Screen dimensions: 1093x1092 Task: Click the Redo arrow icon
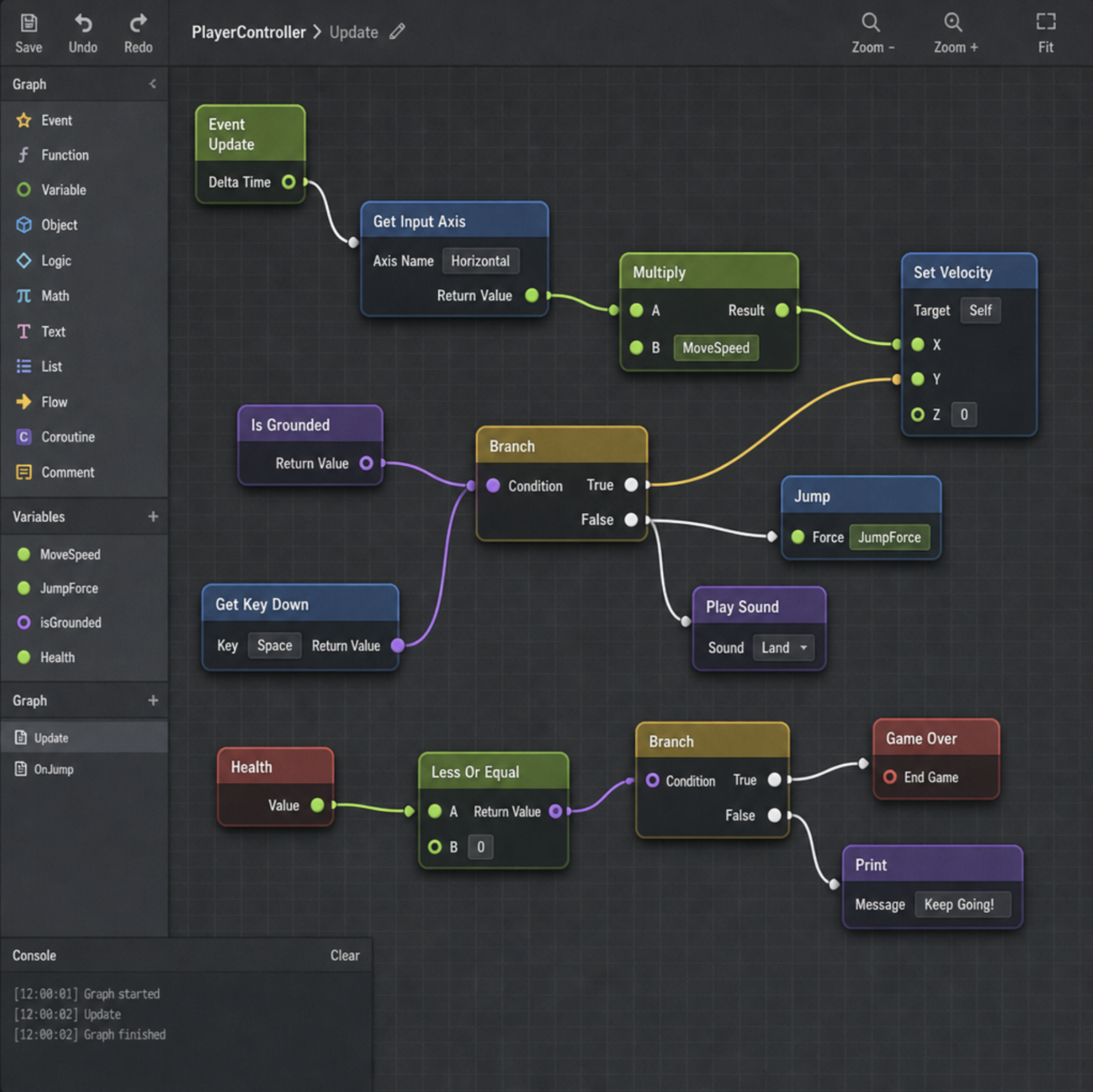click(x=138, y=24)
